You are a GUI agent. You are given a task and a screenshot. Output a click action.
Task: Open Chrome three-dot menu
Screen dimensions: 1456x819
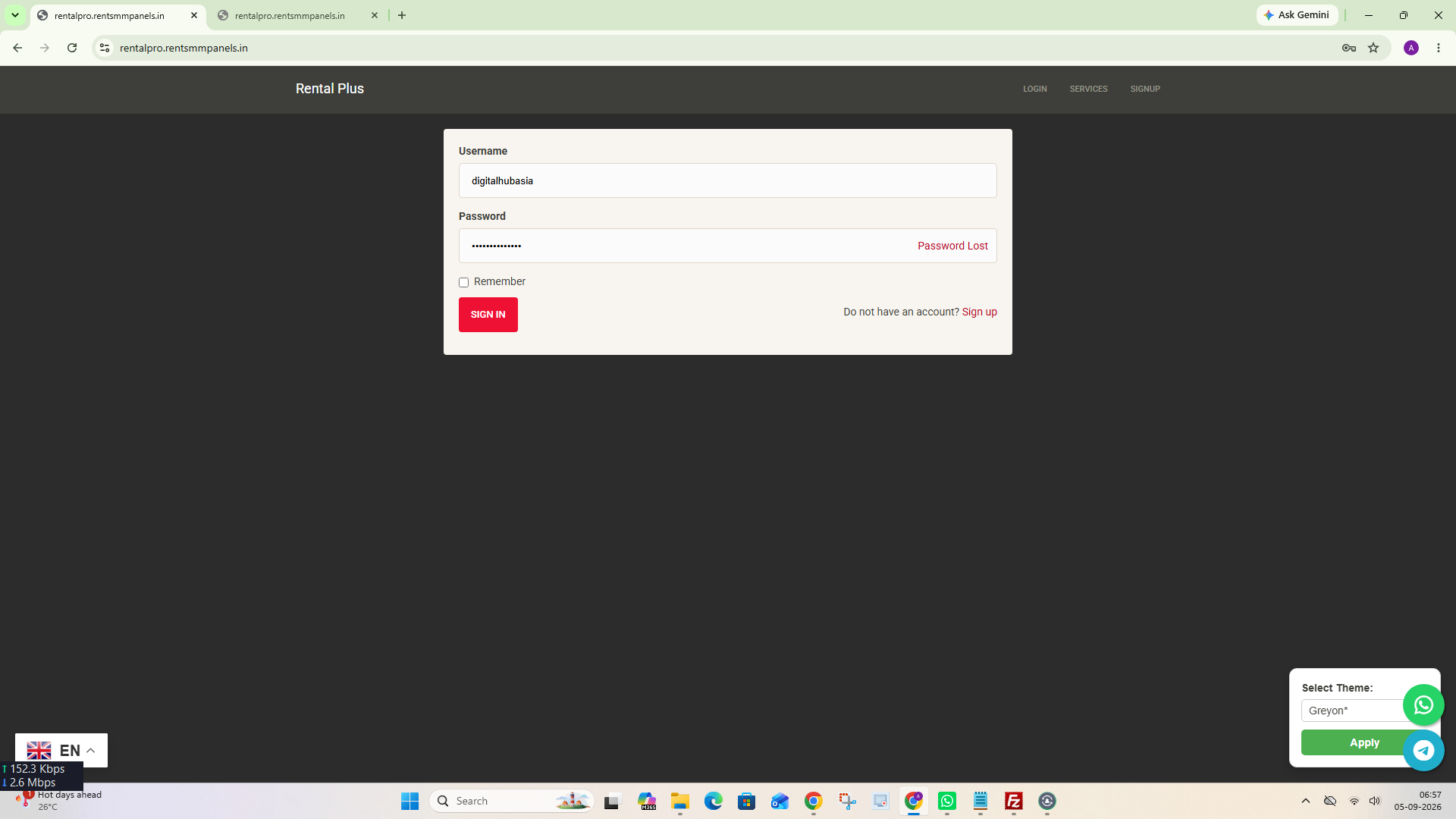click(x=1439, y=48)
